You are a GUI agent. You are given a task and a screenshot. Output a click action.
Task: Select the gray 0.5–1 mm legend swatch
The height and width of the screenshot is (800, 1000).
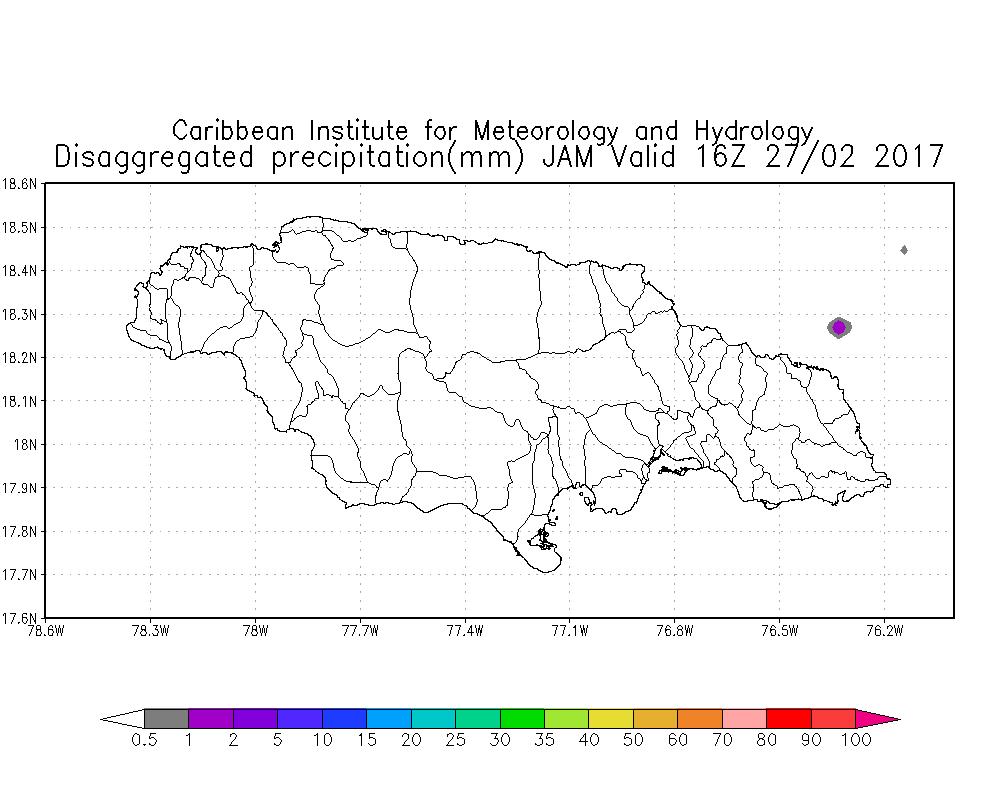tap(166, 718)
